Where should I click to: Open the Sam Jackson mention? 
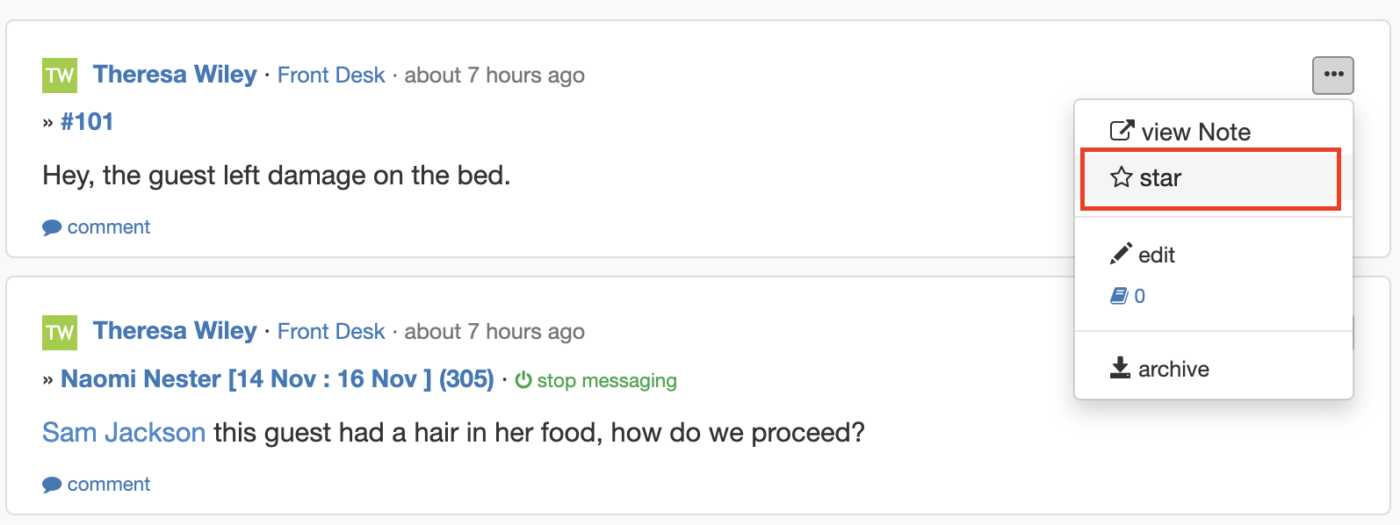[124, 433]
